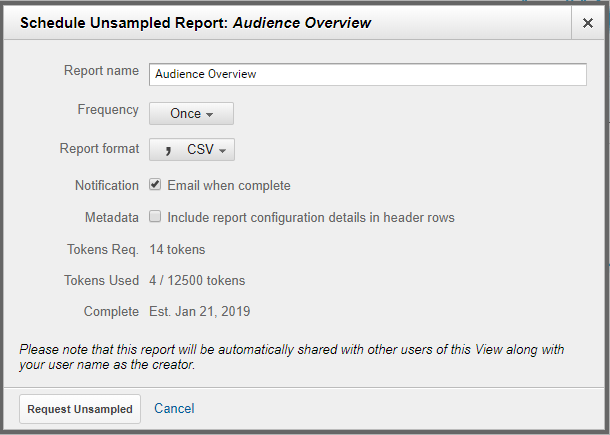Screen dimensions: 610x435
Task: Click the Cancel link
Action: point(174,409)
